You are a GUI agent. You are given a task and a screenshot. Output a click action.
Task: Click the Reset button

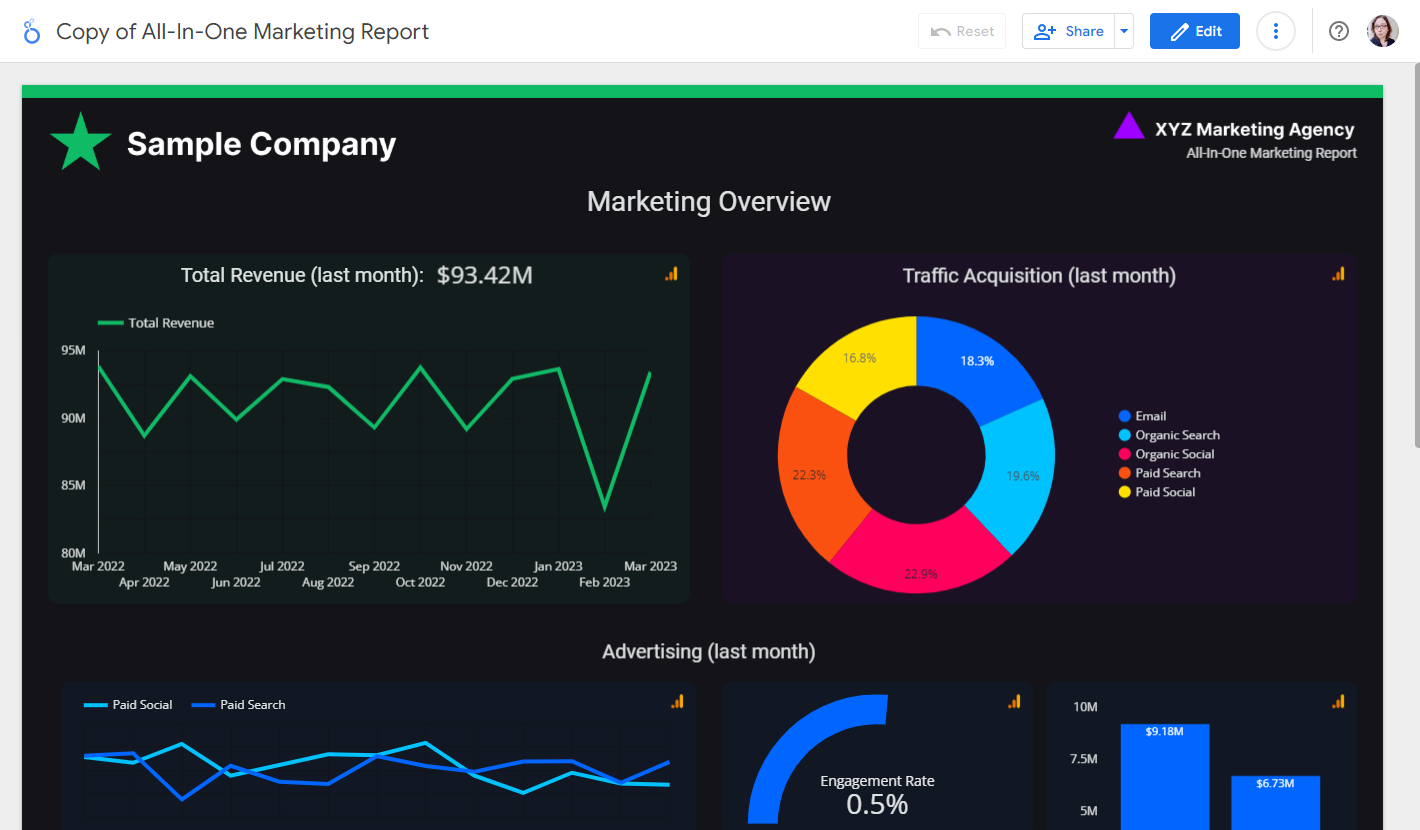coord(962,31)
